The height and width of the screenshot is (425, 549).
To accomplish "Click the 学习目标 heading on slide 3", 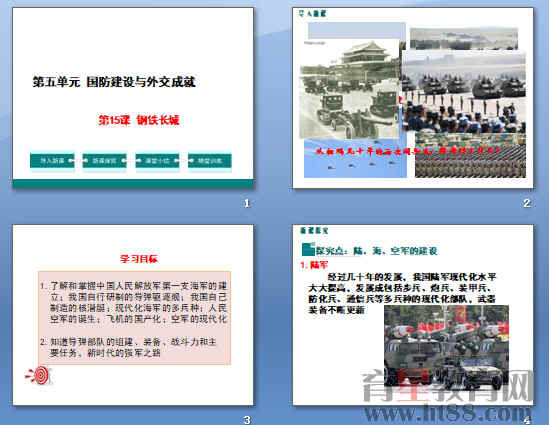I will click(x=139, y=259).
